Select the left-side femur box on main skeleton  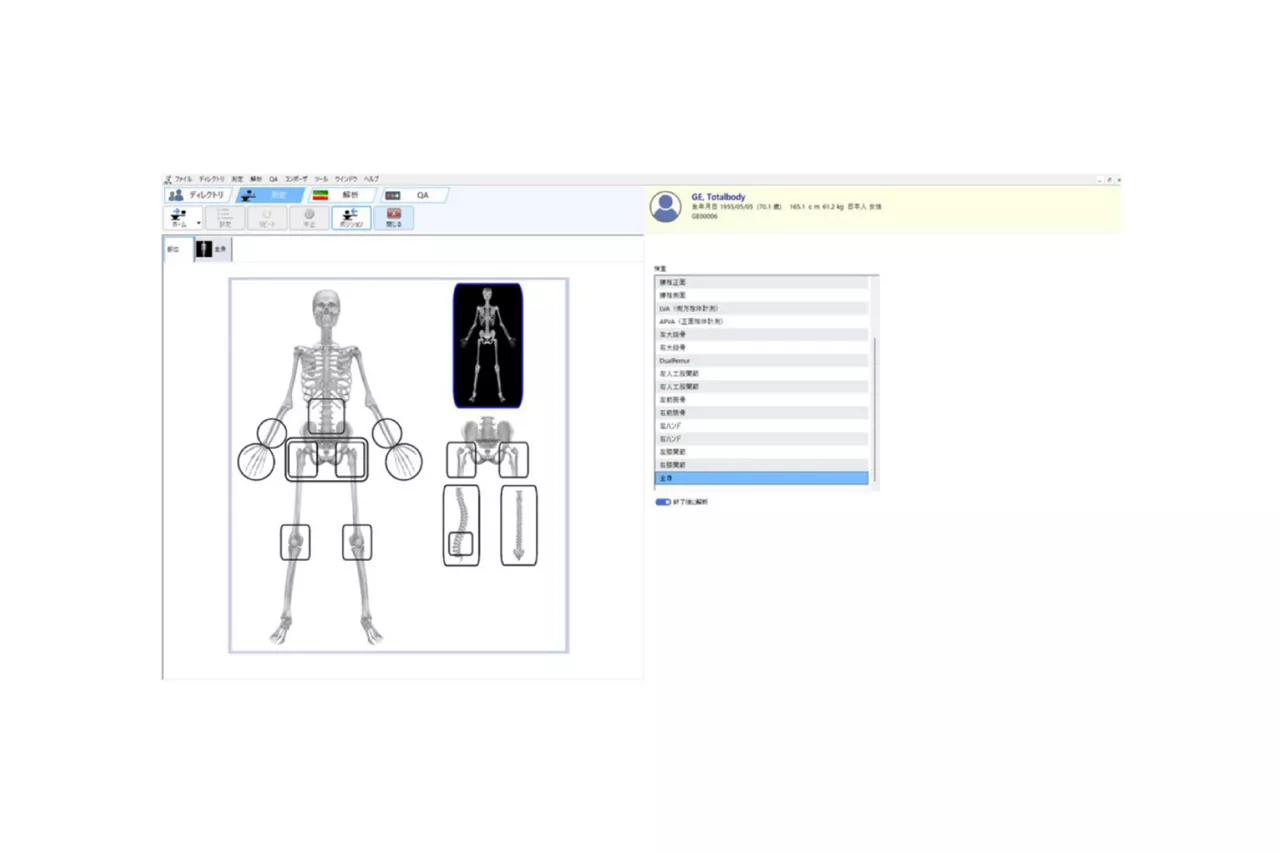[x=302, y=460]
